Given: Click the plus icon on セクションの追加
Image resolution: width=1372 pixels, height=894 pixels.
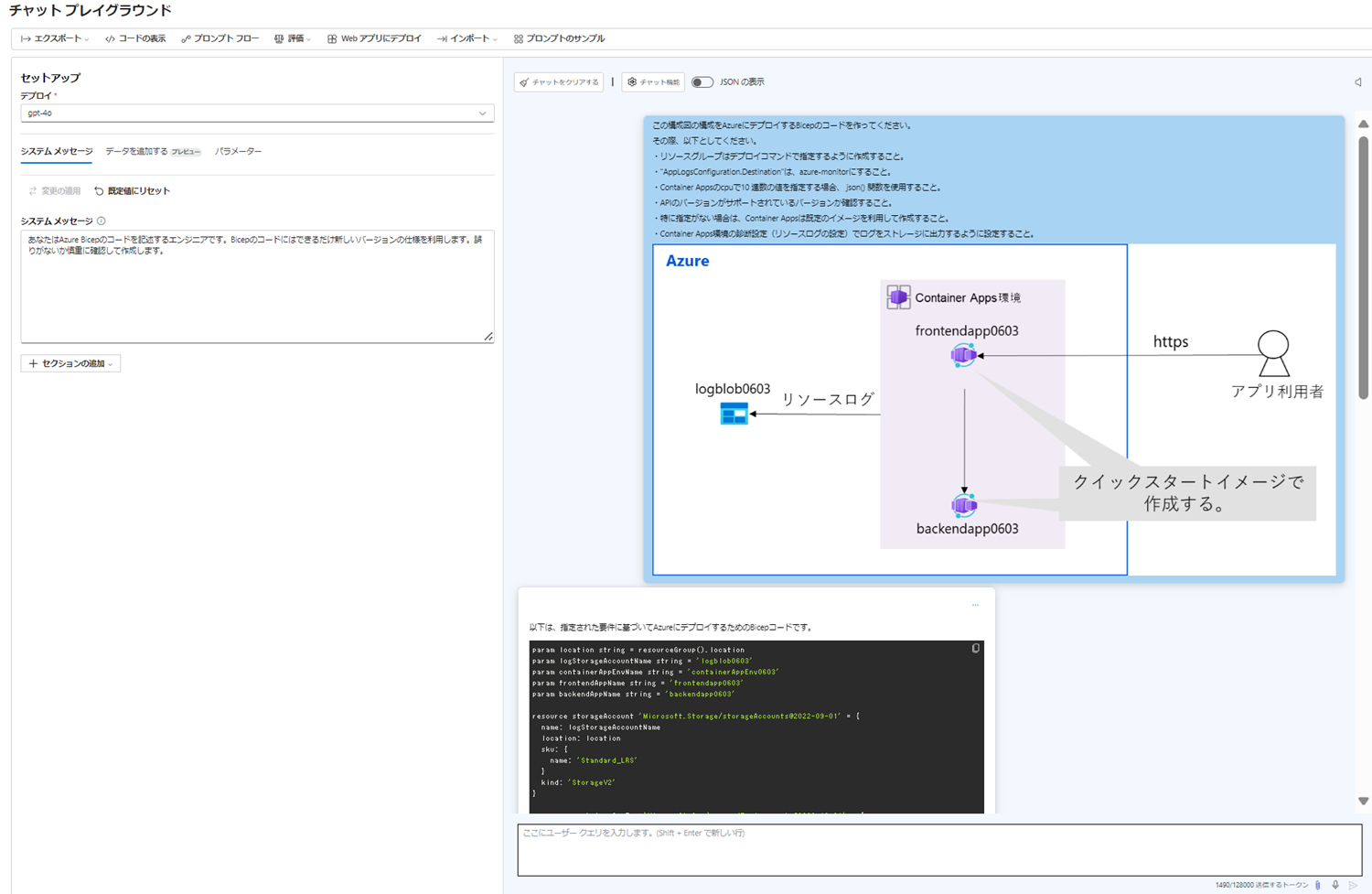Looking at the screenshot, I should pyautogui.click(x=33, y=363).
